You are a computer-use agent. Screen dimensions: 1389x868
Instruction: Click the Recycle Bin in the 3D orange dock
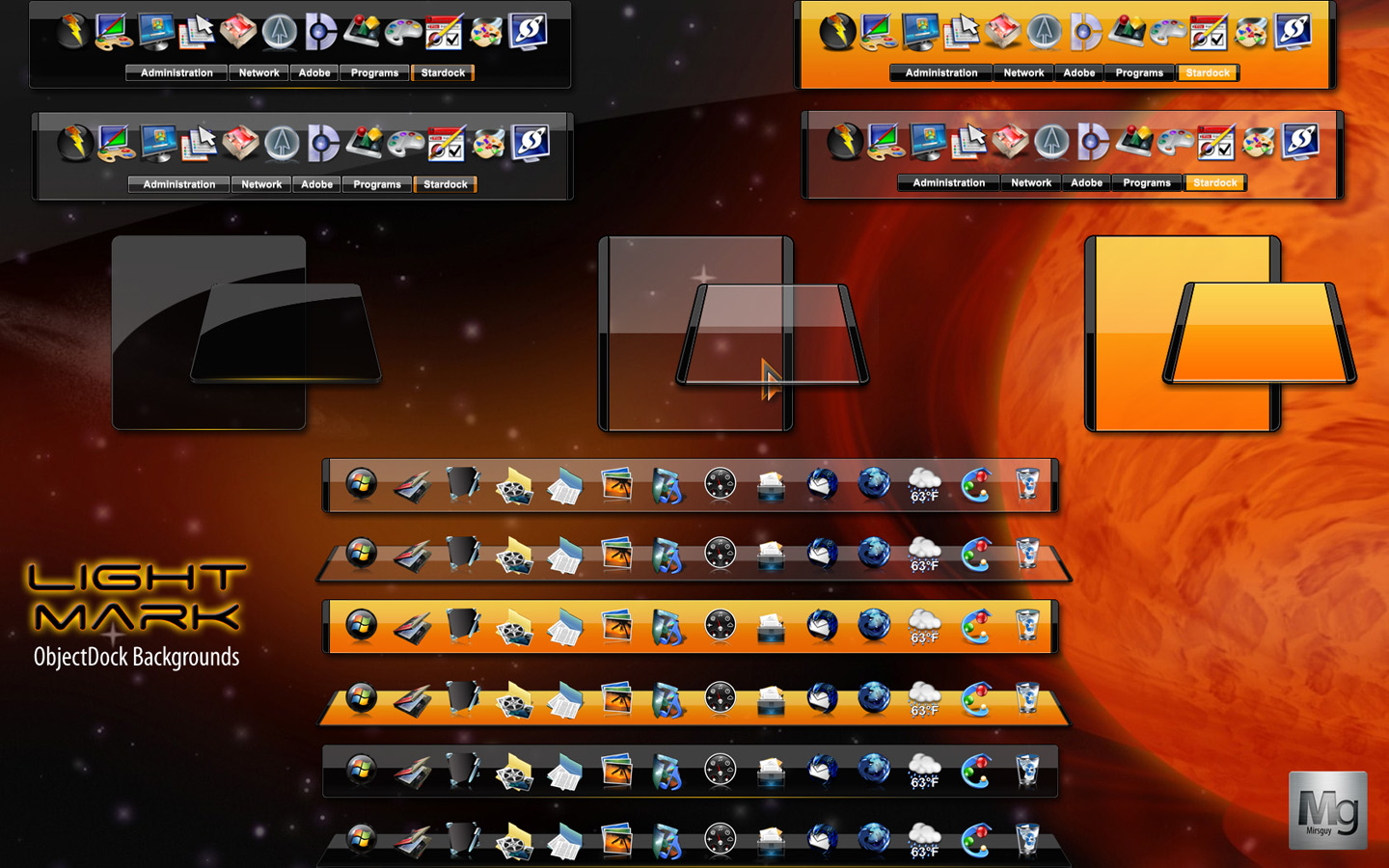(1027, 698)
